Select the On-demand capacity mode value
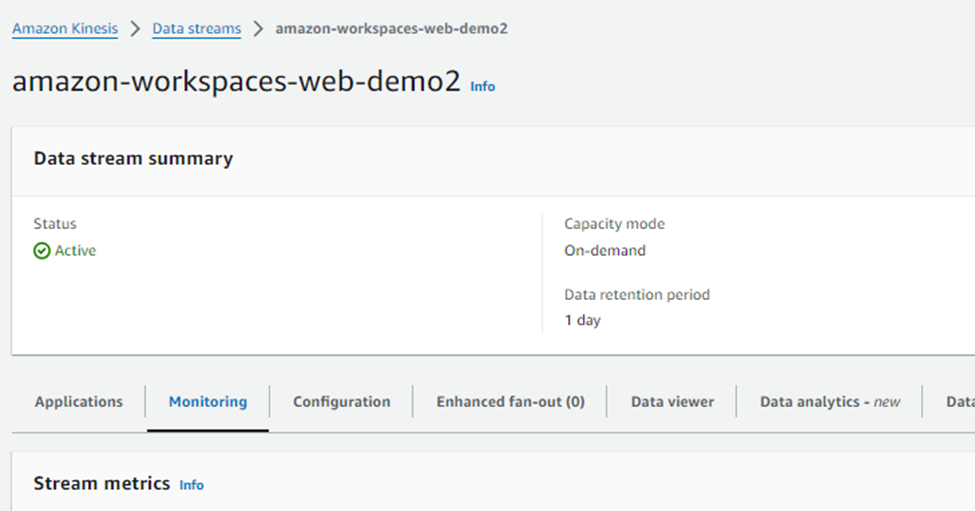The image size is (975, 511). click(x=604, y=251)
